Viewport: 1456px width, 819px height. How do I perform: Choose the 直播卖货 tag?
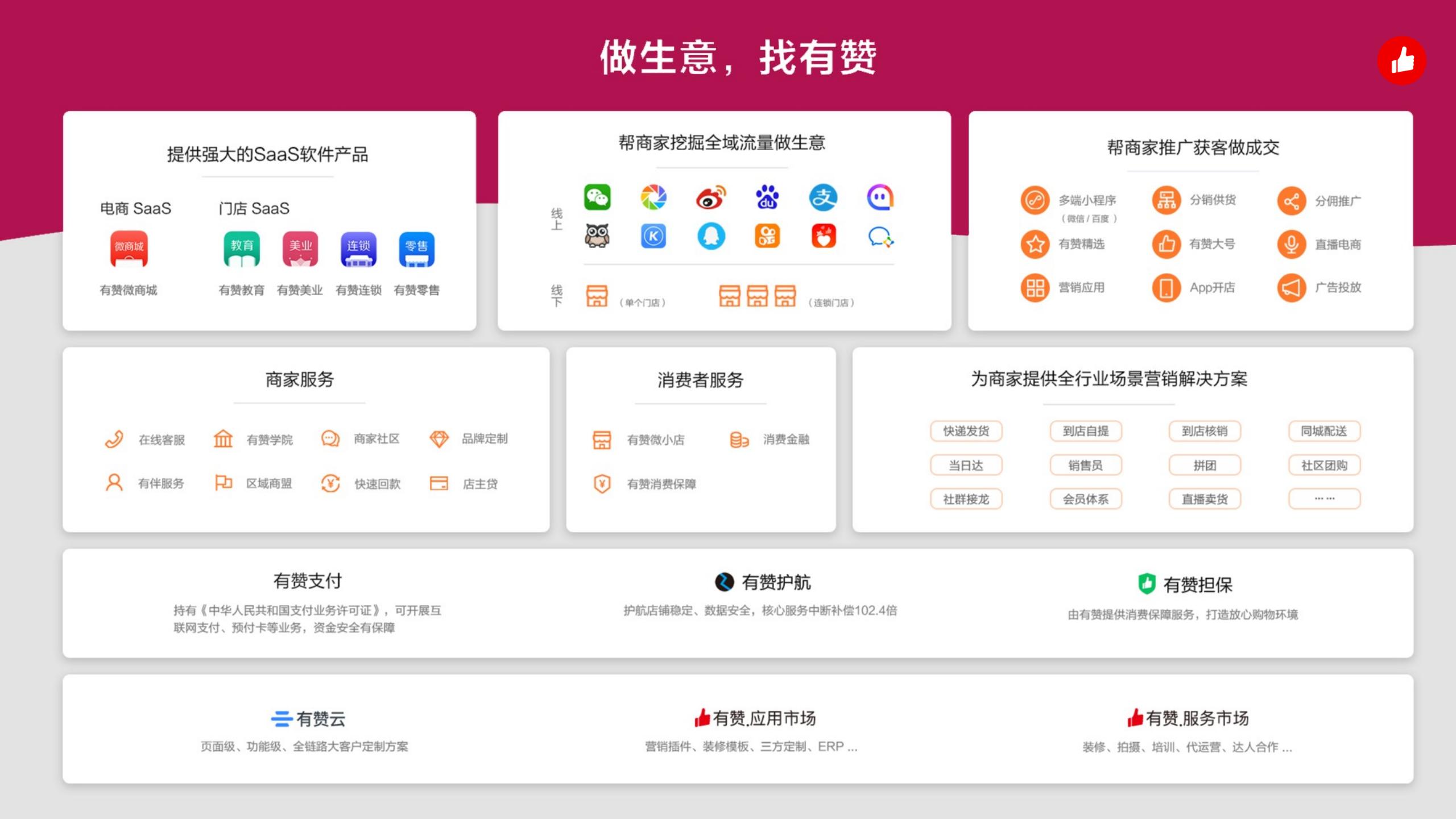(x=1205, y=499)
